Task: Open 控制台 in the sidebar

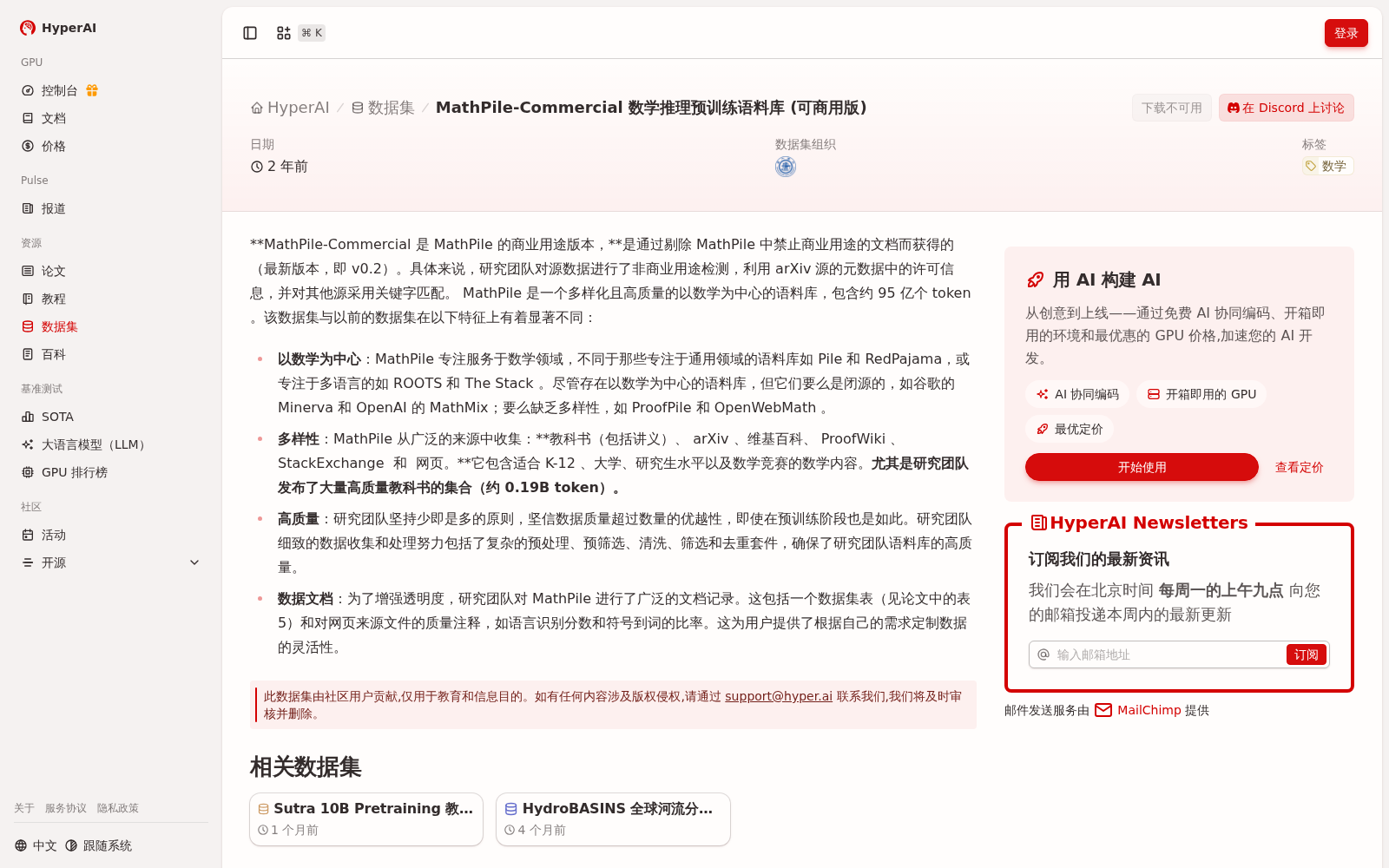Action: click(x=59, y=90)
